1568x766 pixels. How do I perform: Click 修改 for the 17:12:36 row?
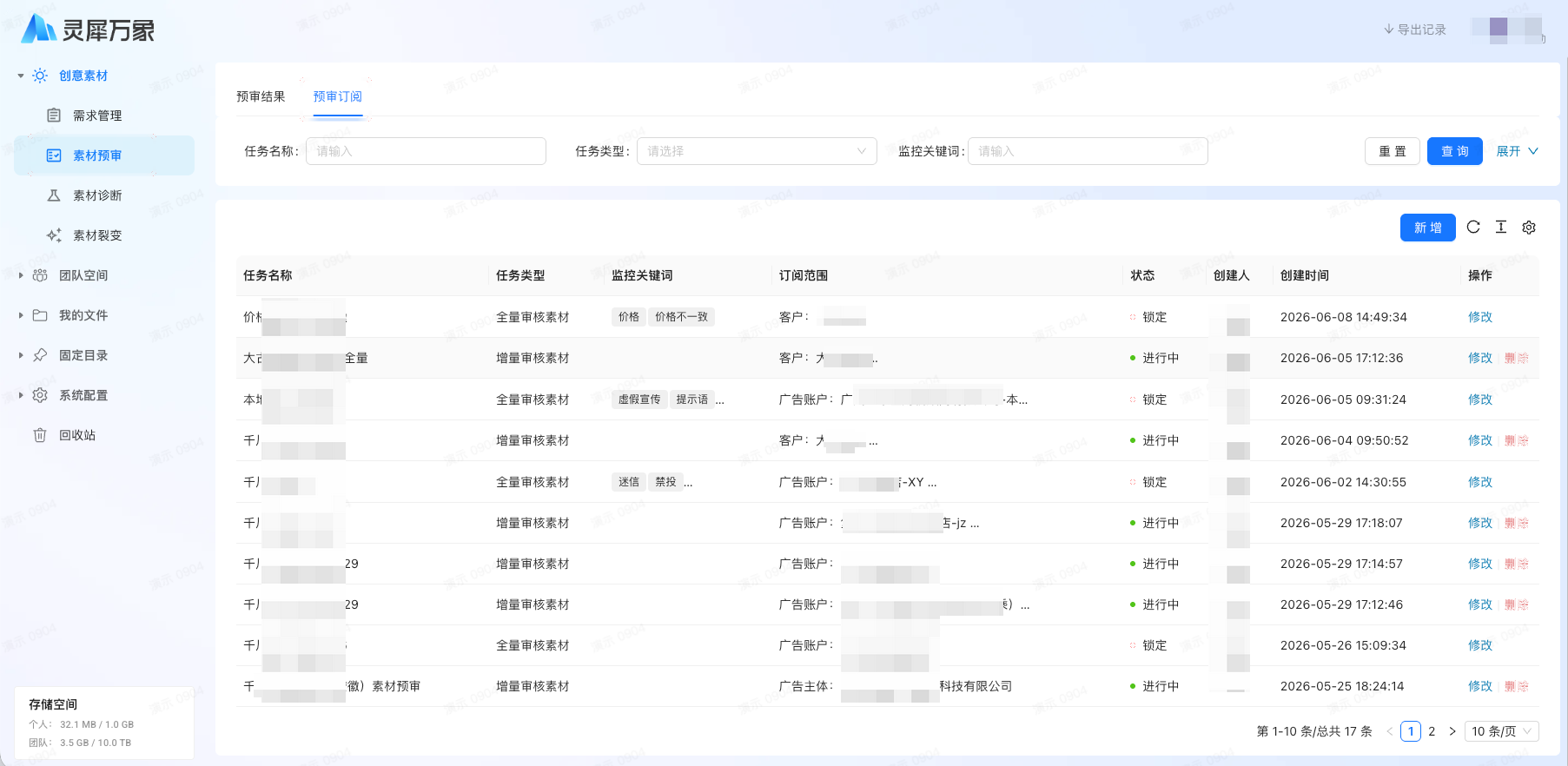click(x=1480, y=358)
